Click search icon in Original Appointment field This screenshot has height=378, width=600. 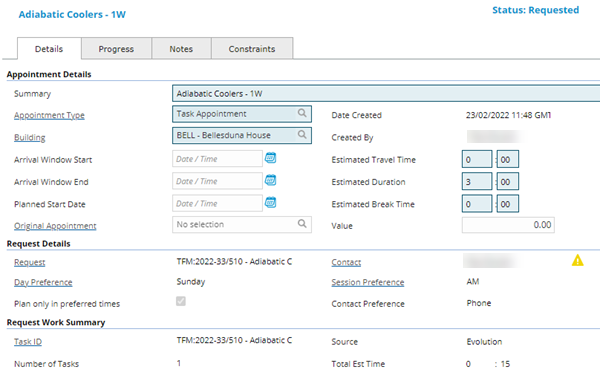[x=302, y=224]
